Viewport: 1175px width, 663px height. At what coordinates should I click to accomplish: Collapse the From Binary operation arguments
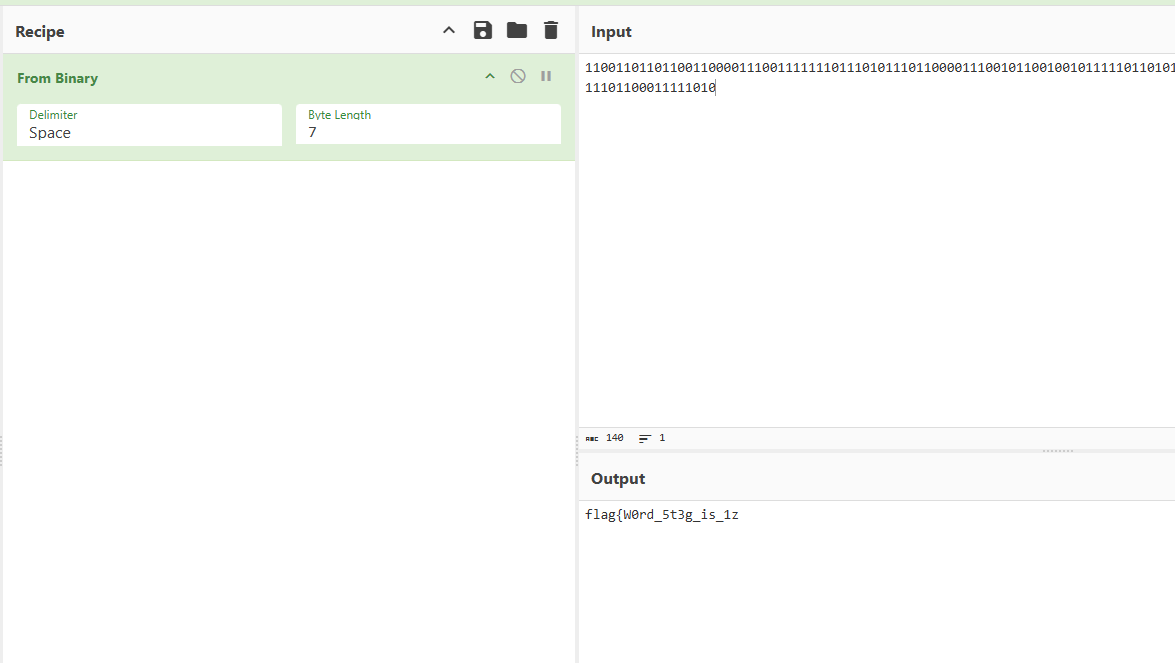tap(490, 77)
